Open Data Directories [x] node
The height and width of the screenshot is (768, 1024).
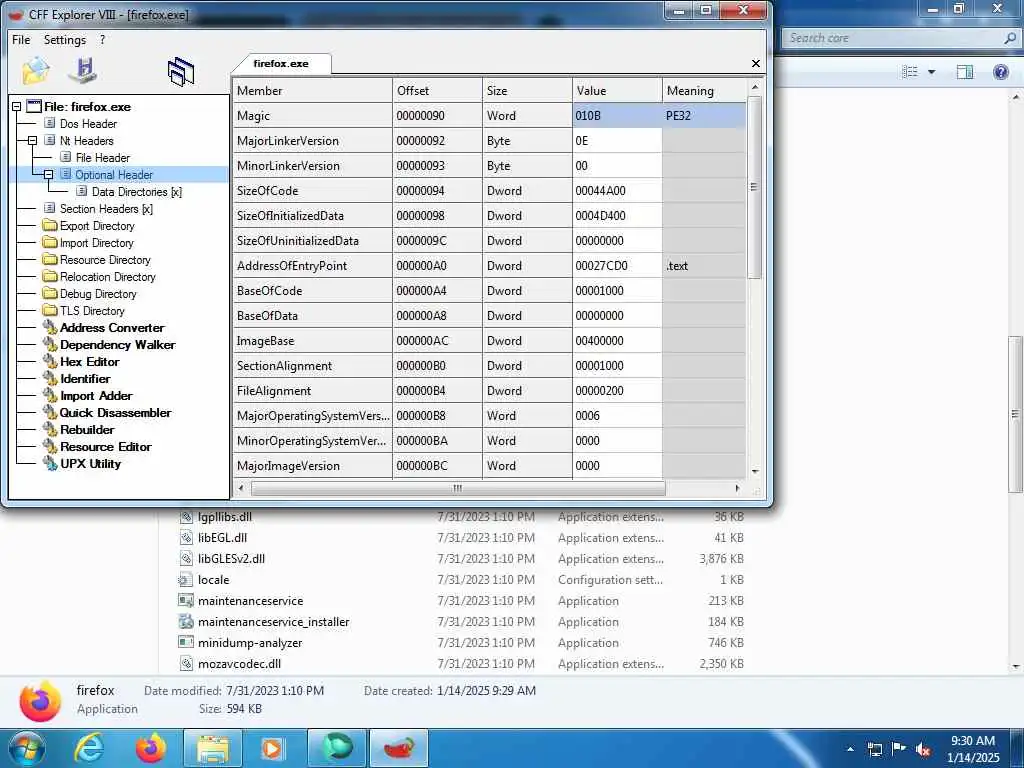136,191
